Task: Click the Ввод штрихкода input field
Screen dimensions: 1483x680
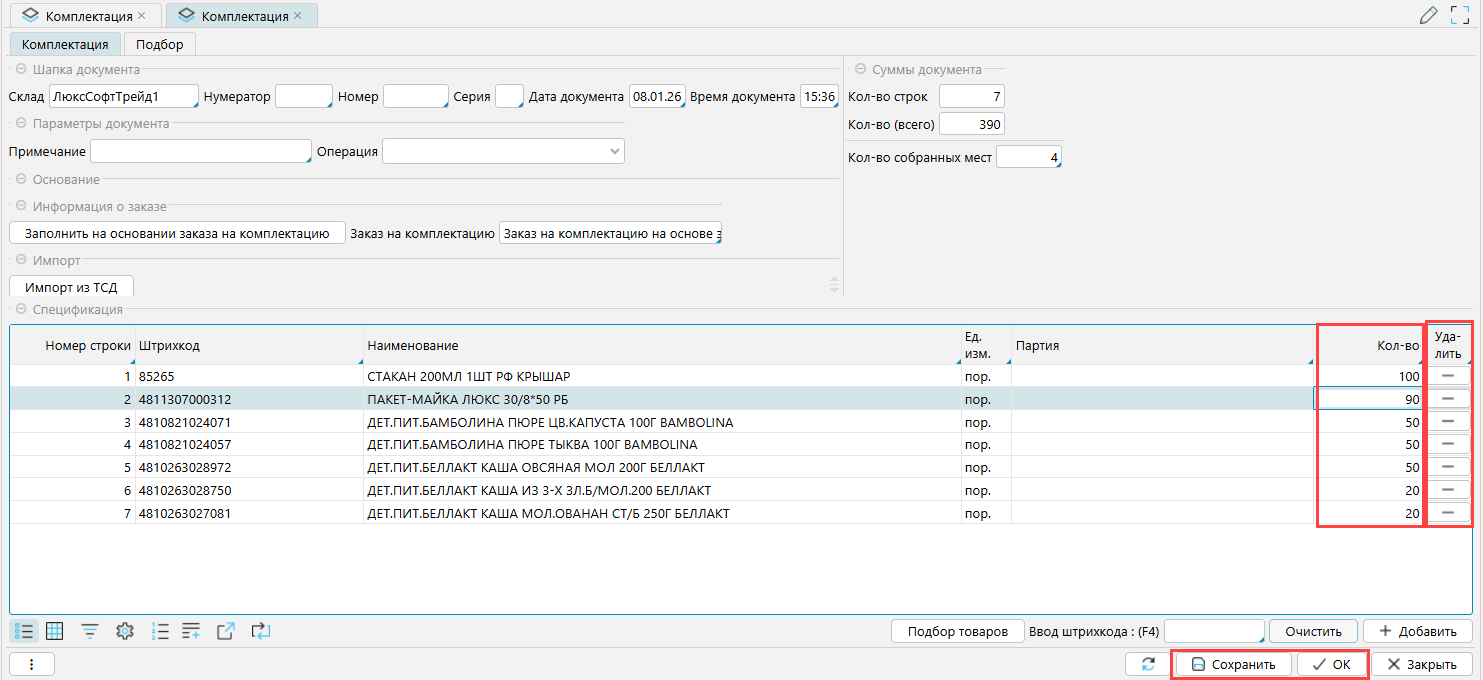Action: 1214,631
